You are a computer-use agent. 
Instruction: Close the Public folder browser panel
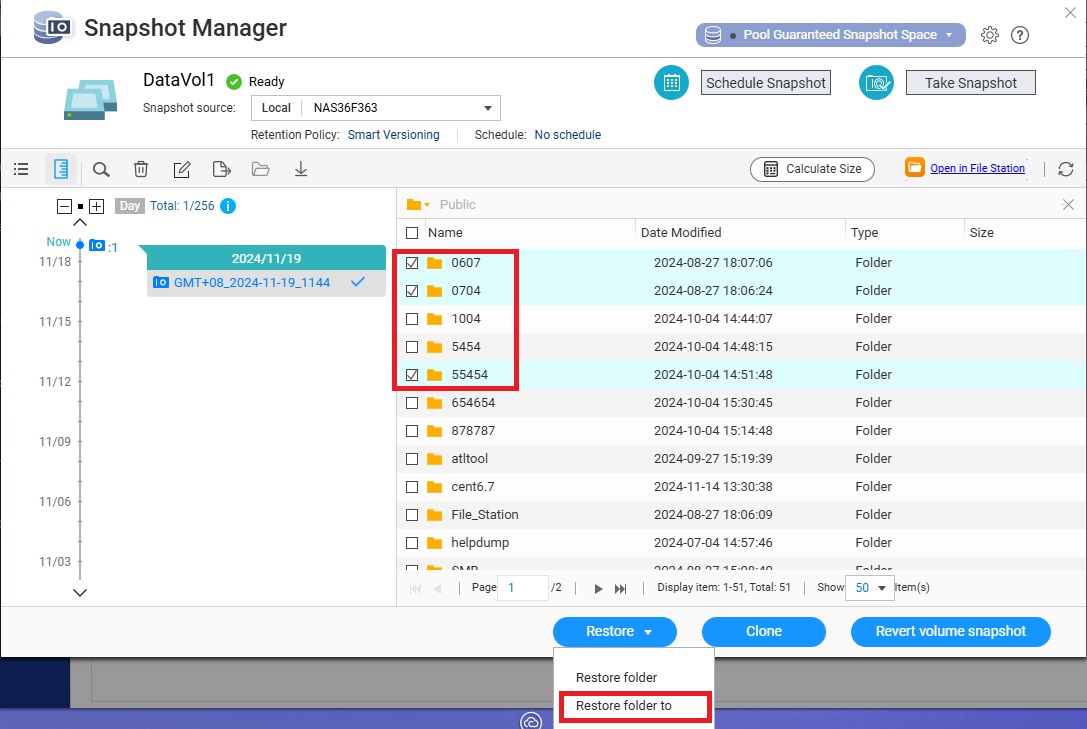point(1068,204)
